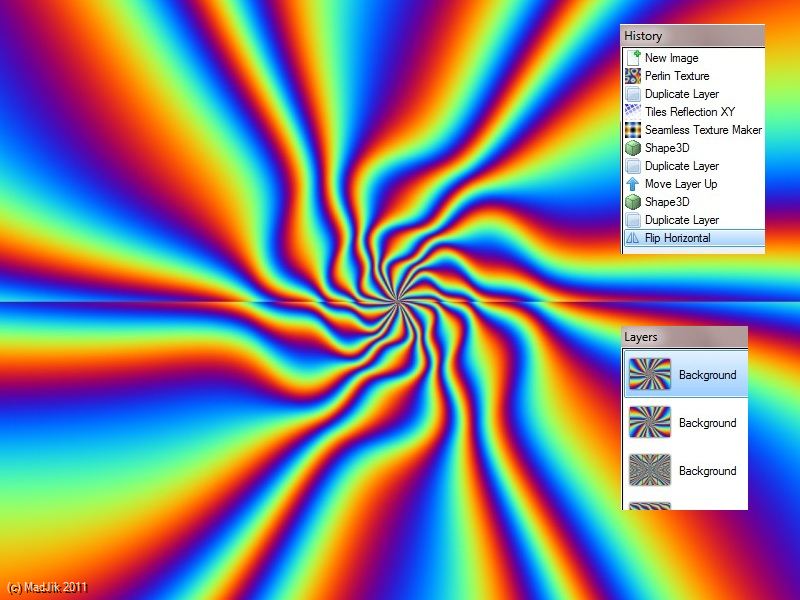Screen dimensions: 800x600
Task: Click the top layer's 'Background' label
Action: point(707,375)
